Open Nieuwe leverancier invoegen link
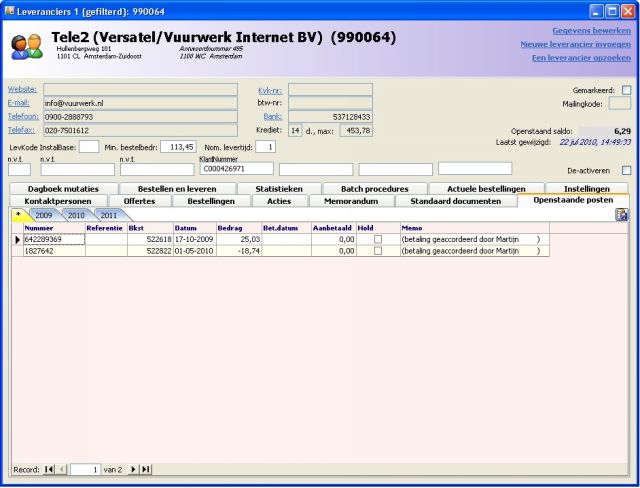The width and height of the screenshot is (640, 488). tap(575, 44)
